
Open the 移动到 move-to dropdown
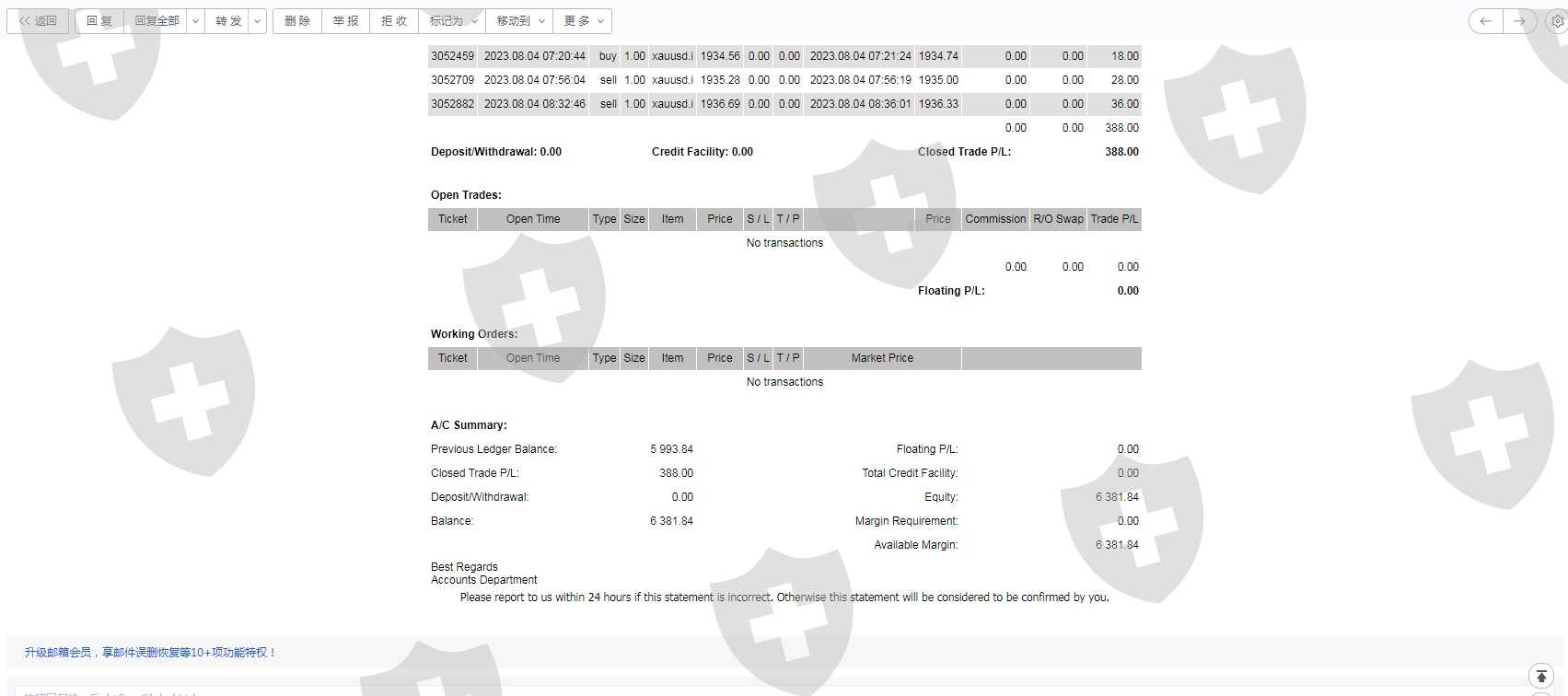pos(520,21)
